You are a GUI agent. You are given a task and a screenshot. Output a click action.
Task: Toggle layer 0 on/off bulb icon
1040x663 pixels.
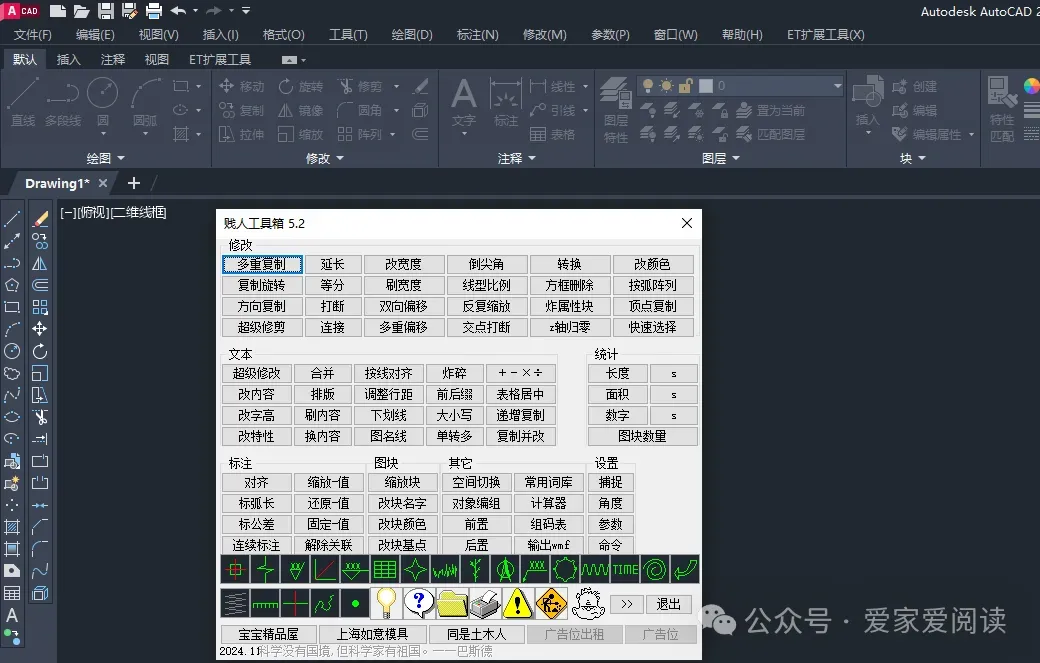coord(648,86)
